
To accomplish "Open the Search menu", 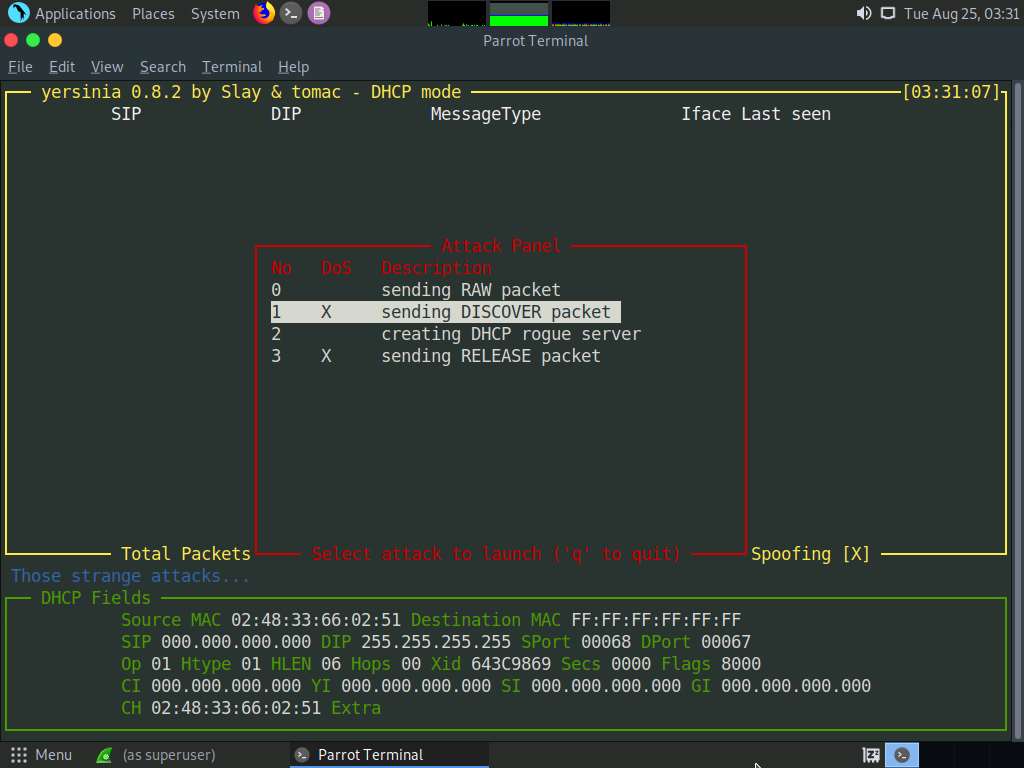I will (x=163, y=67).
